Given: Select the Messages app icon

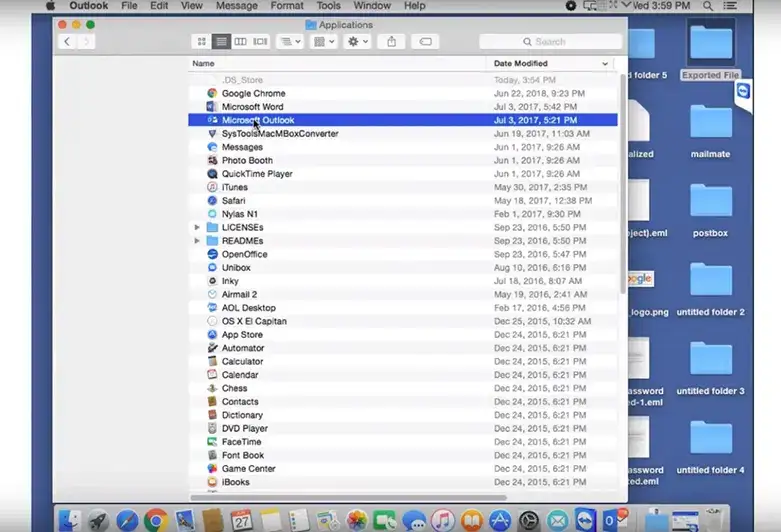Looking at the screenshot, I should pyautogui.click(x=212, y=147).
